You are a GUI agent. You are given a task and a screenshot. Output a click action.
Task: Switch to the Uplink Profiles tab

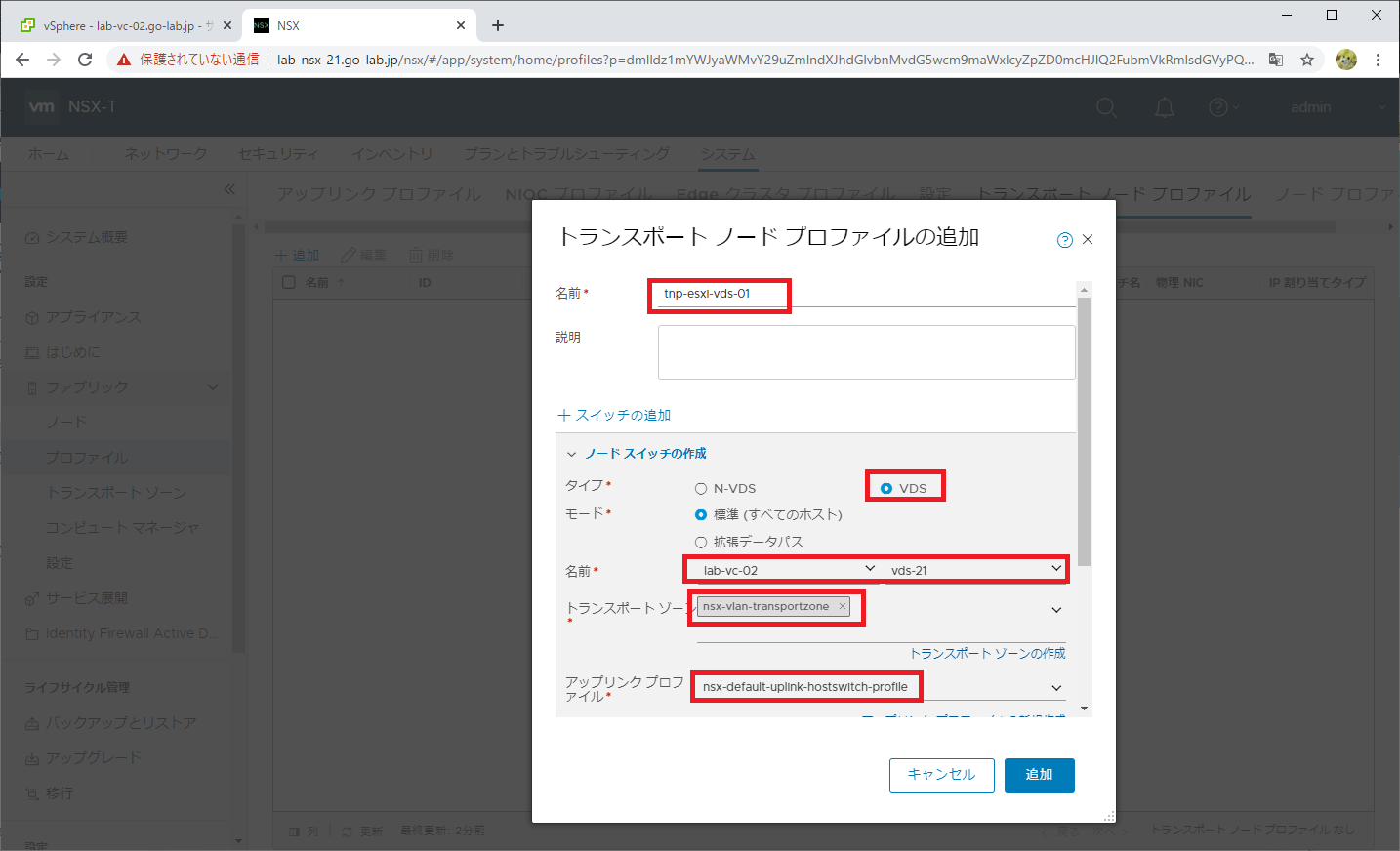[x=379, y=194]
